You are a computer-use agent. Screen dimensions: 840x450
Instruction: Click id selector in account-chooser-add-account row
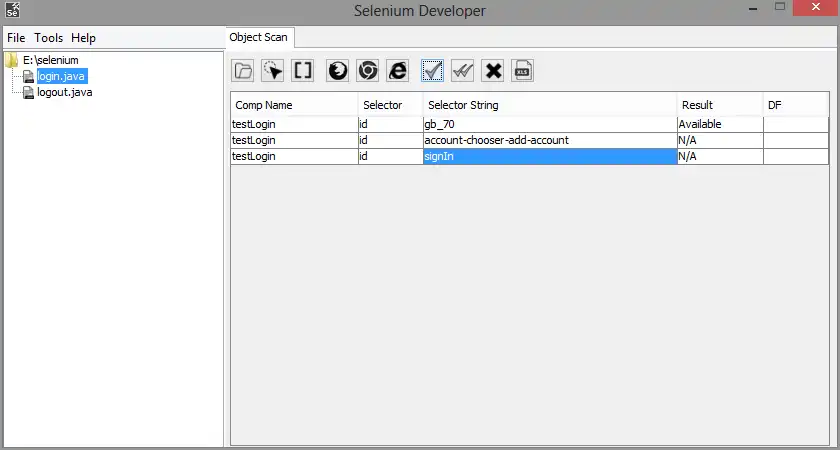(391, 140)
